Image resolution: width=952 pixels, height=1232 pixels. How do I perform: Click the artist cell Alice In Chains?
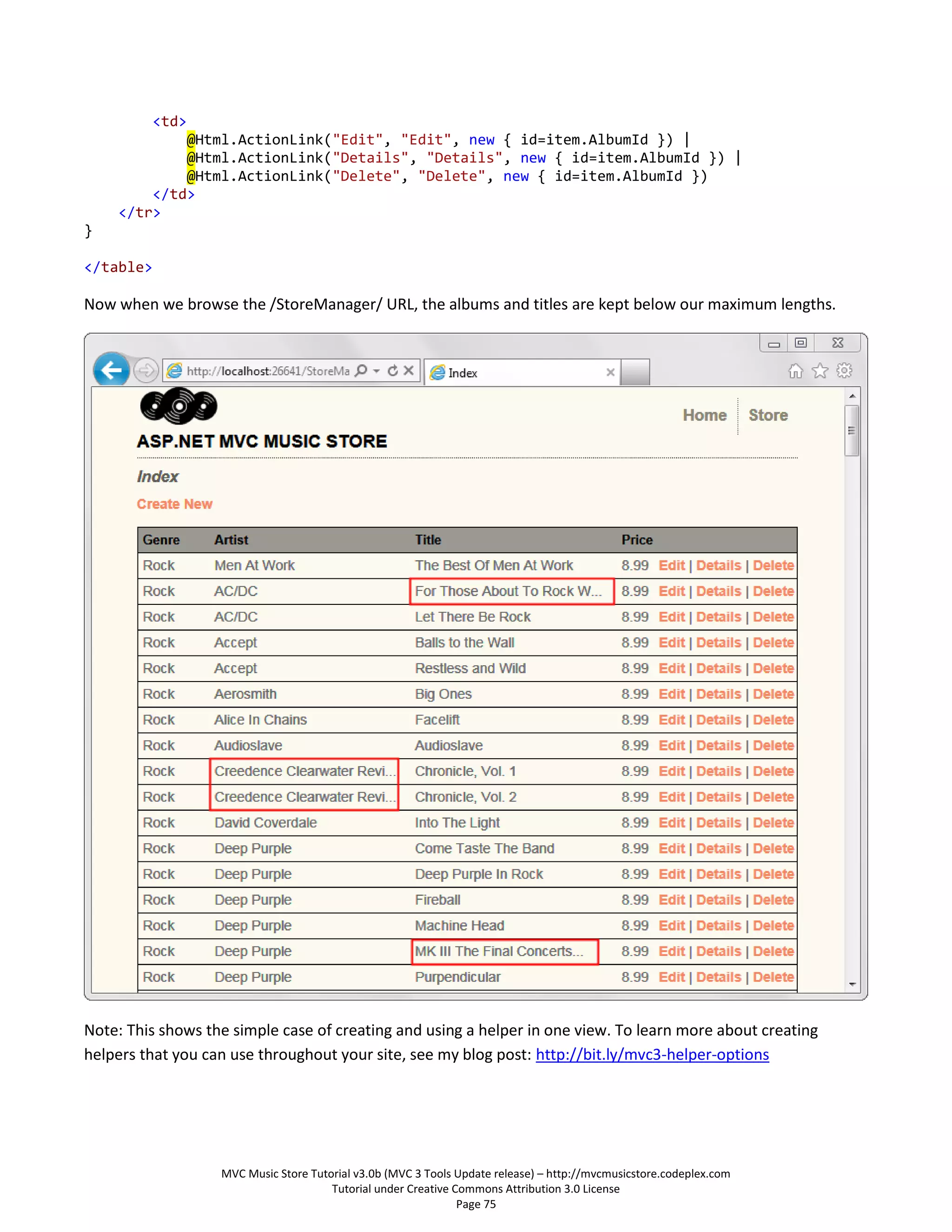[x=261, y=720]
